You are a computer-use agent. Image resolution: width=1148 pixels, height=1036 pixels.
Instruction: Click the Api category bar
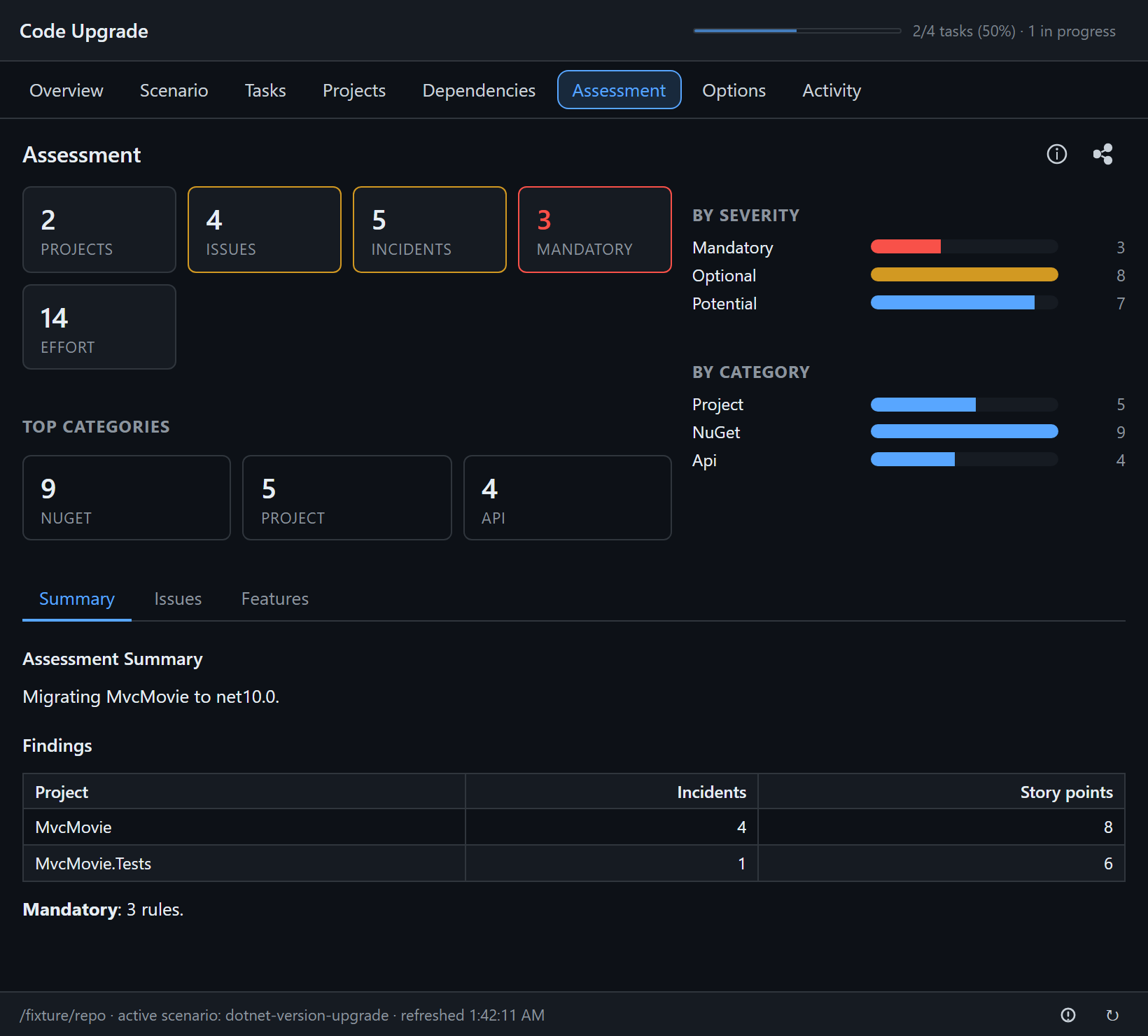964,459
